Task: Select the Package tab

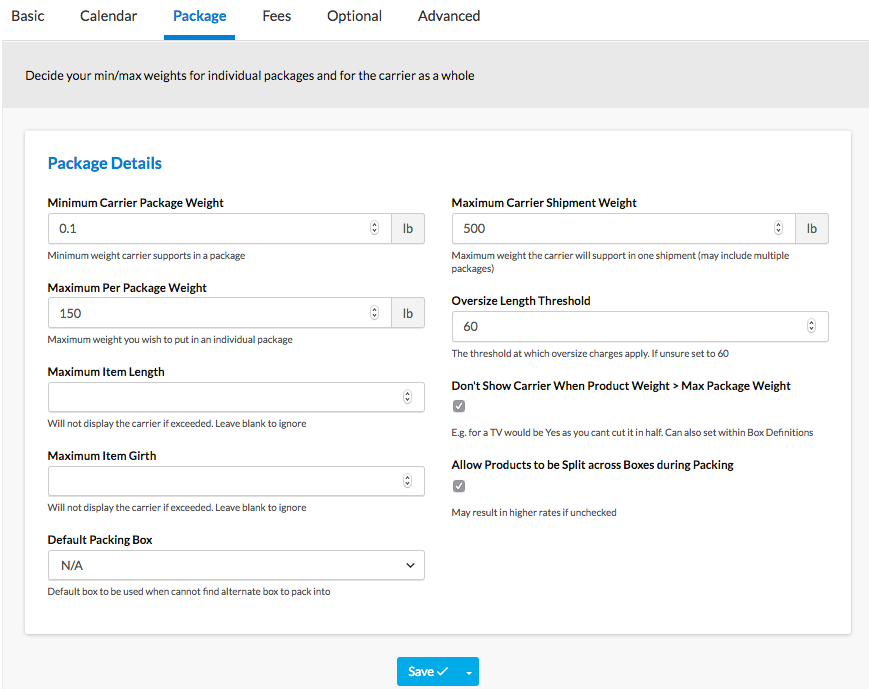Action: (x=199, y=16)
